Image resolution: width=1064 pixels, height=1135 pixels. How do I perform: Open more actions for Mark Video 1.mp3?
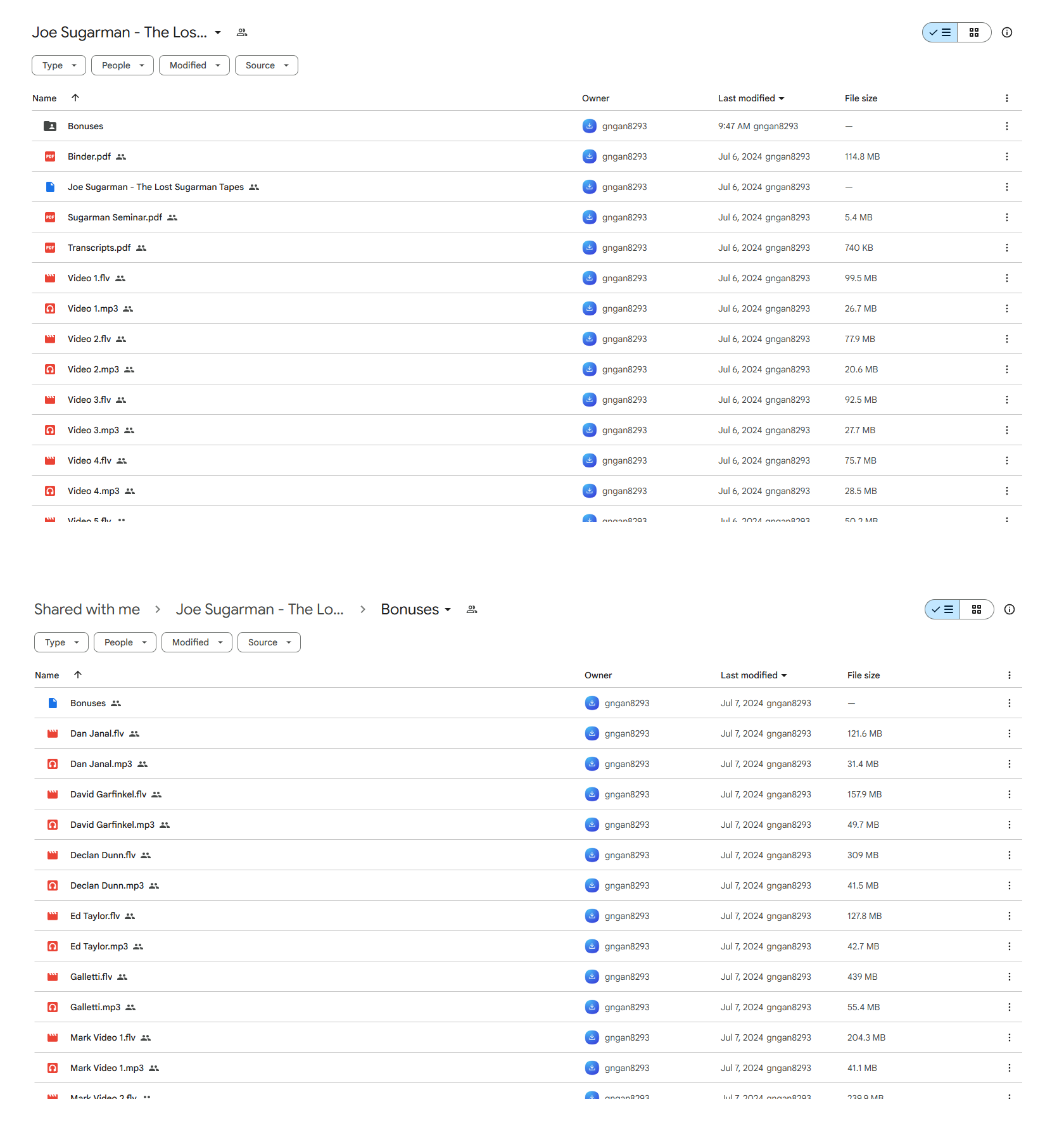(1010, 1068)
